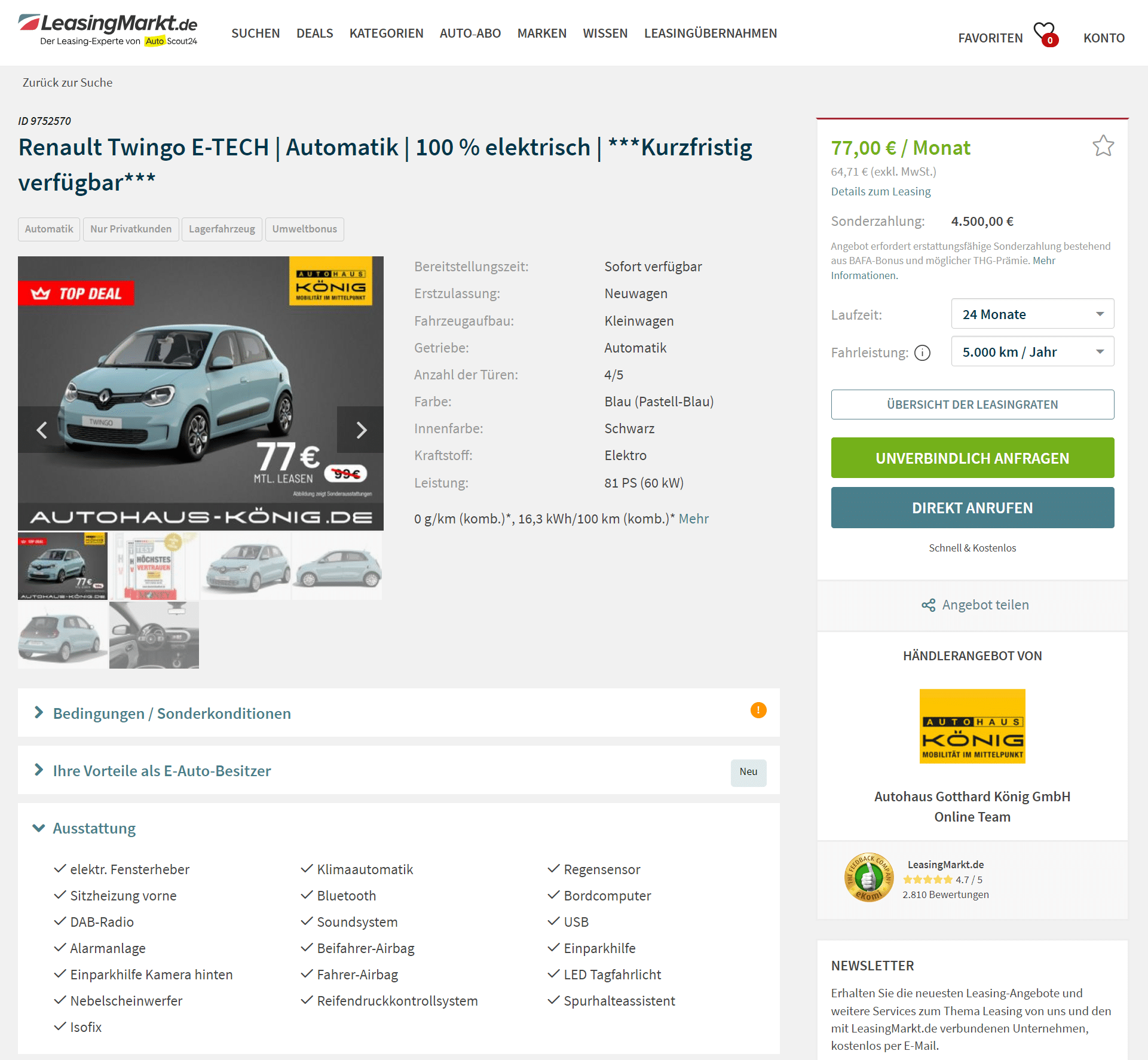Viewport: 1148px width, 1060px height.
Task: Click the 4.500,00 € Sonderzahlung amount
Action: pyautogui.click(x=982, y=221)
